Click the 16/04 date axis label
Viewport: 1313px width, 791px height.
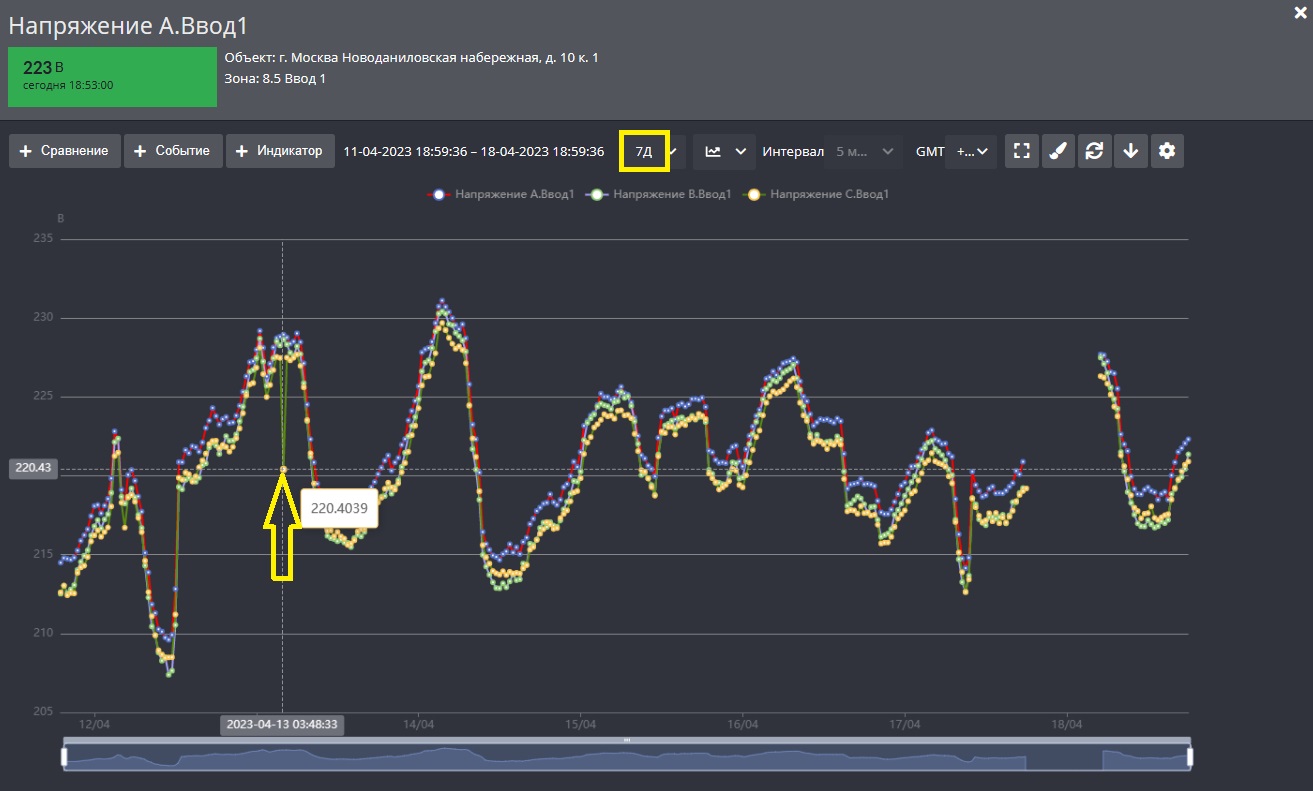pyautogui.click(x=742, y=724)
